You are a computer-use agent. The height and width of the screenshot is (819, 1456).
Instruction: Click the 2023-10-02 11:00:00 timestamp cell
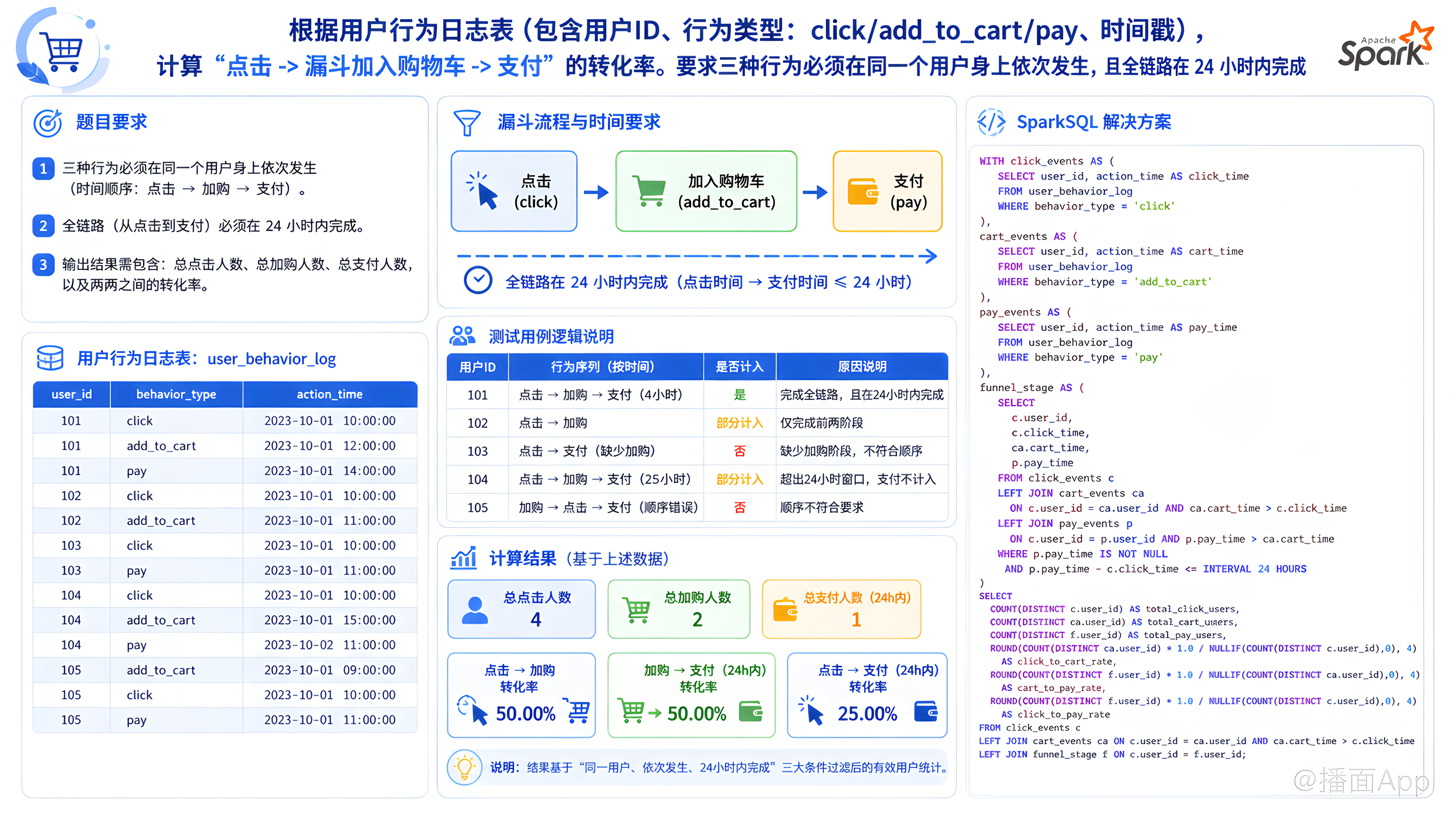(x=330, y=645)
